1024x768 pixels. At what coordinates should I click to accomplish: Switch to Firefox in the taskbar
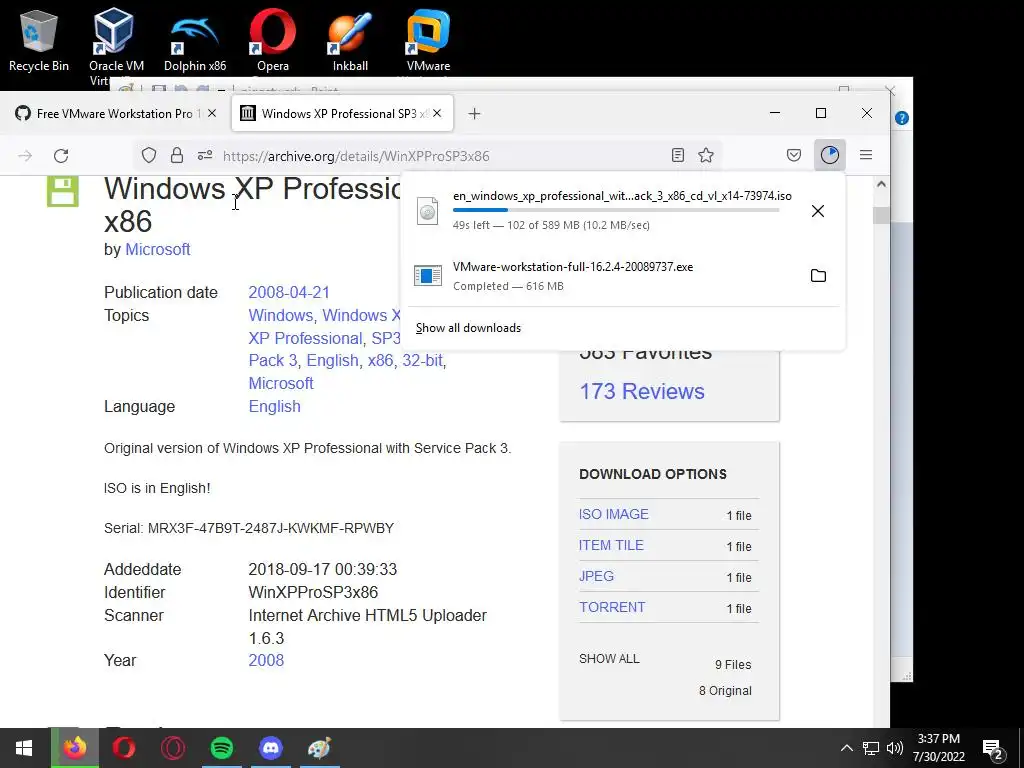[75, 748]
